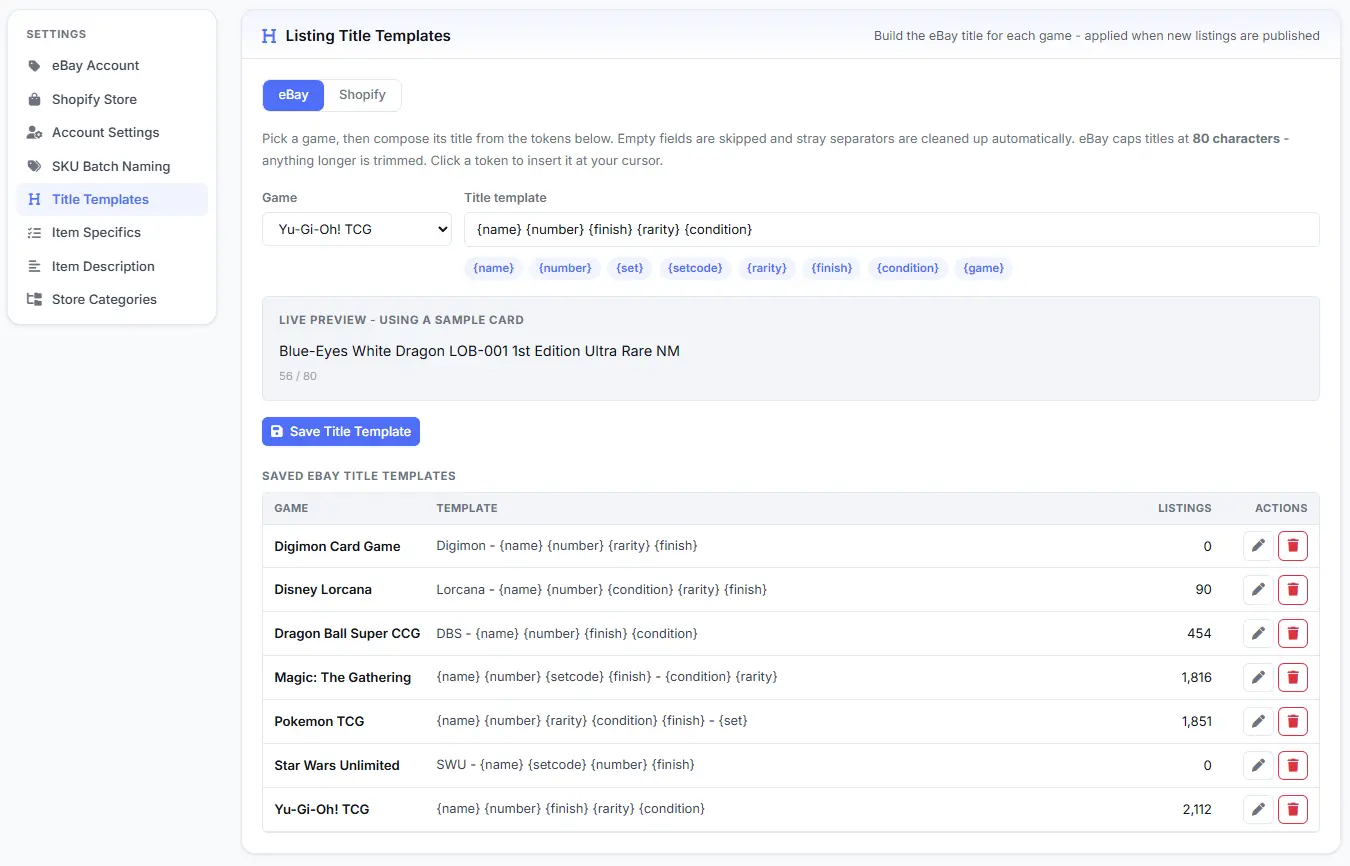Delete the Pokemon TCG template
The height and width of the screenshot is (866, 1350).
pos(1293,721)
